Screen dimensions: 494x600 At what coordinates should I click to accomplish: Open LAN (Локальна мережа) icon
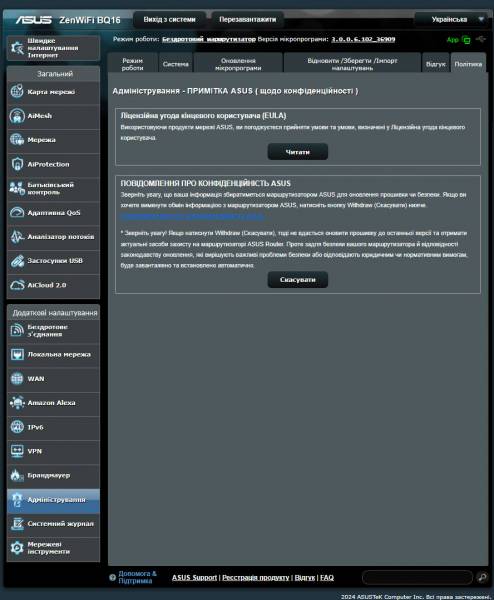click(17, 354)
